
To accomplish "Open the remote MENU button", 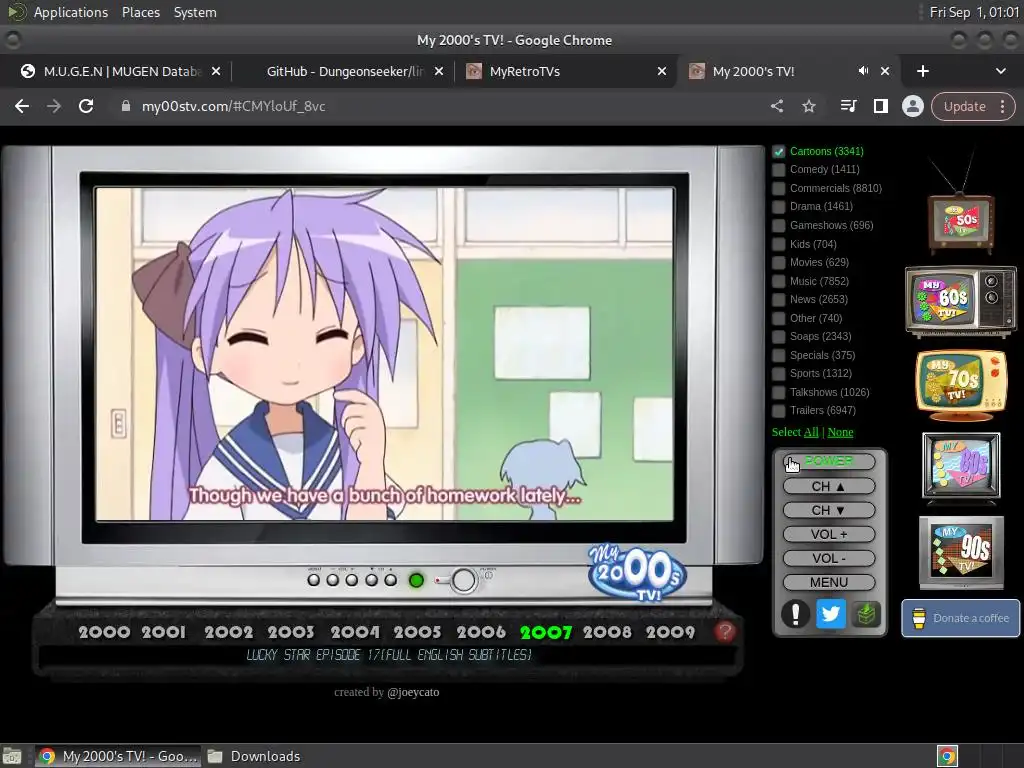I will tap(829, 583).
